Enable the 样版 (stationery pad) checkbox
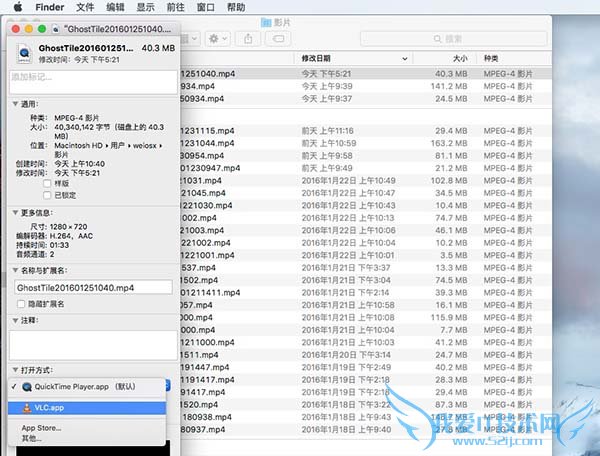 pyautogui.click(x=47, y=183)
